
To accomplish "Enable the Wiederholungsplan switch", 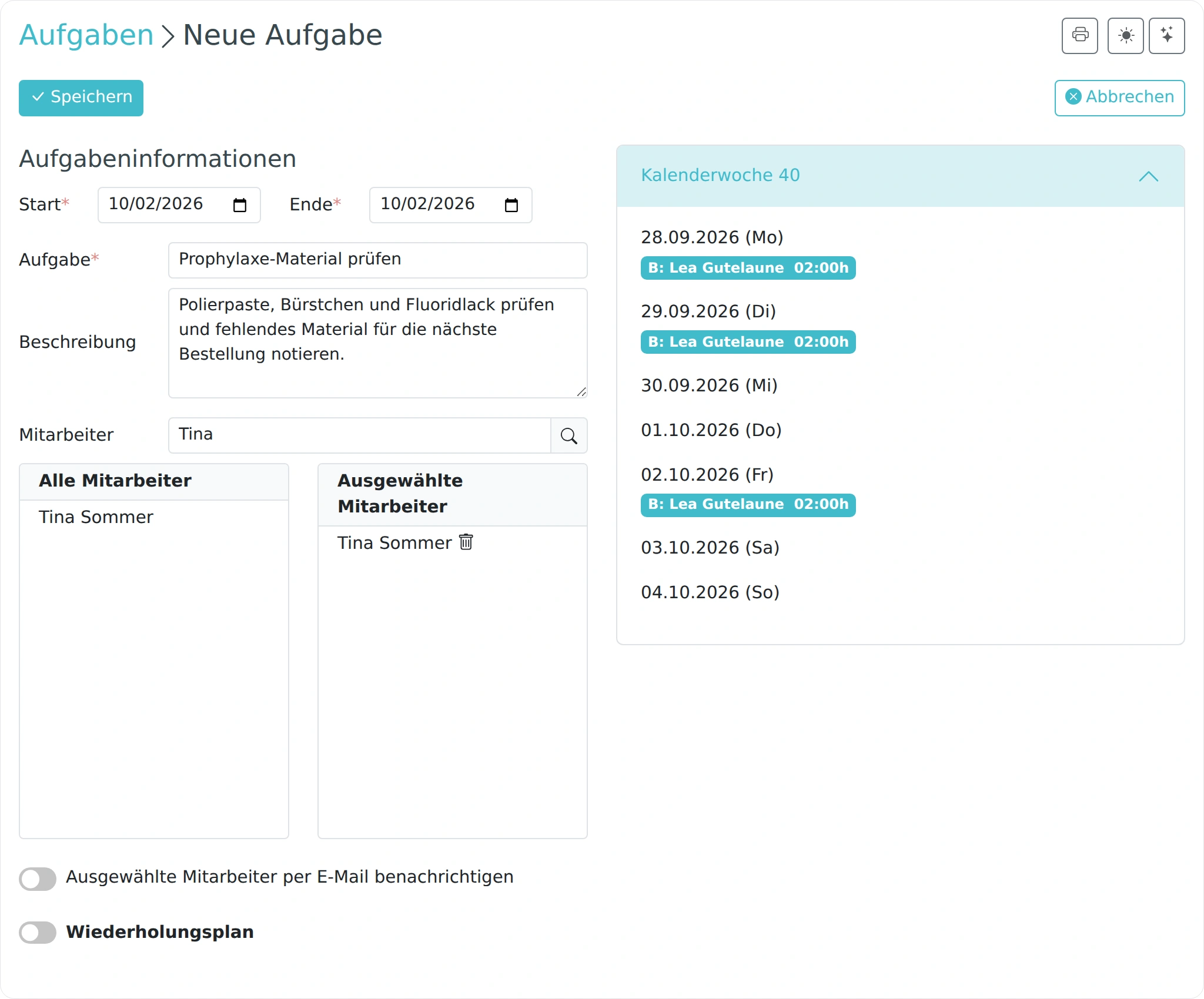I will tap(38, 932).
